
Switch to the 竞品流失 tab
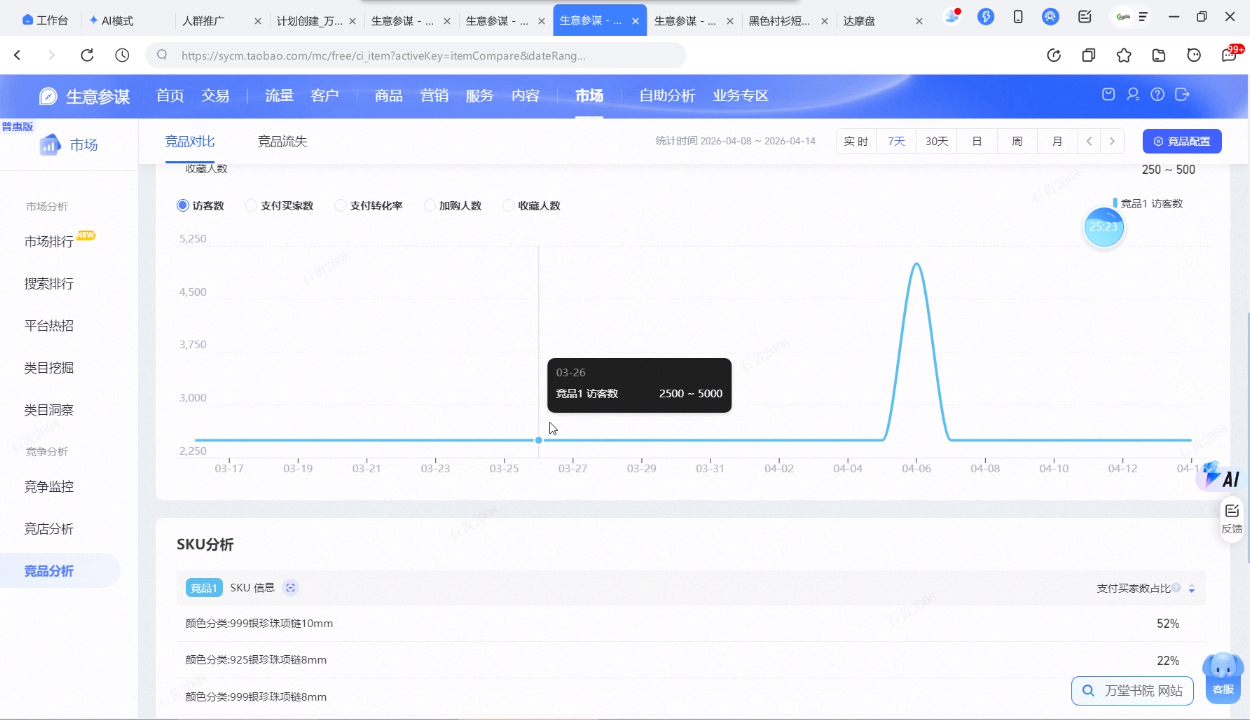coord(282,141)
